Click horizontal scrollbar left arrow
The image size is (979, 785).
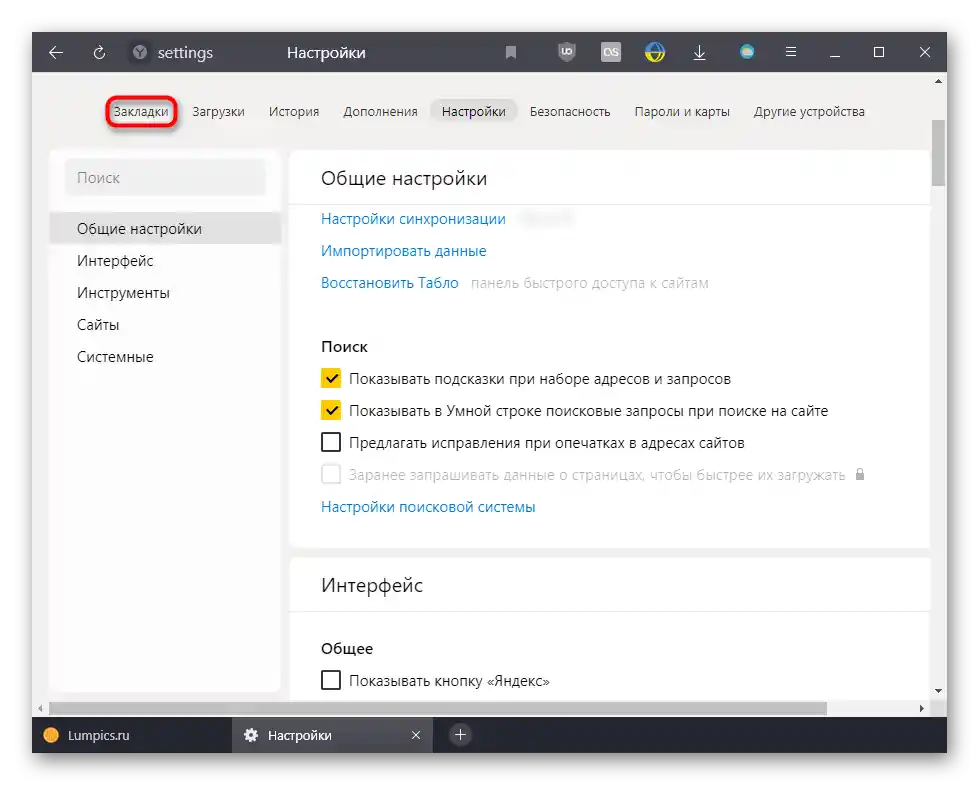click(x=41, y=708)
